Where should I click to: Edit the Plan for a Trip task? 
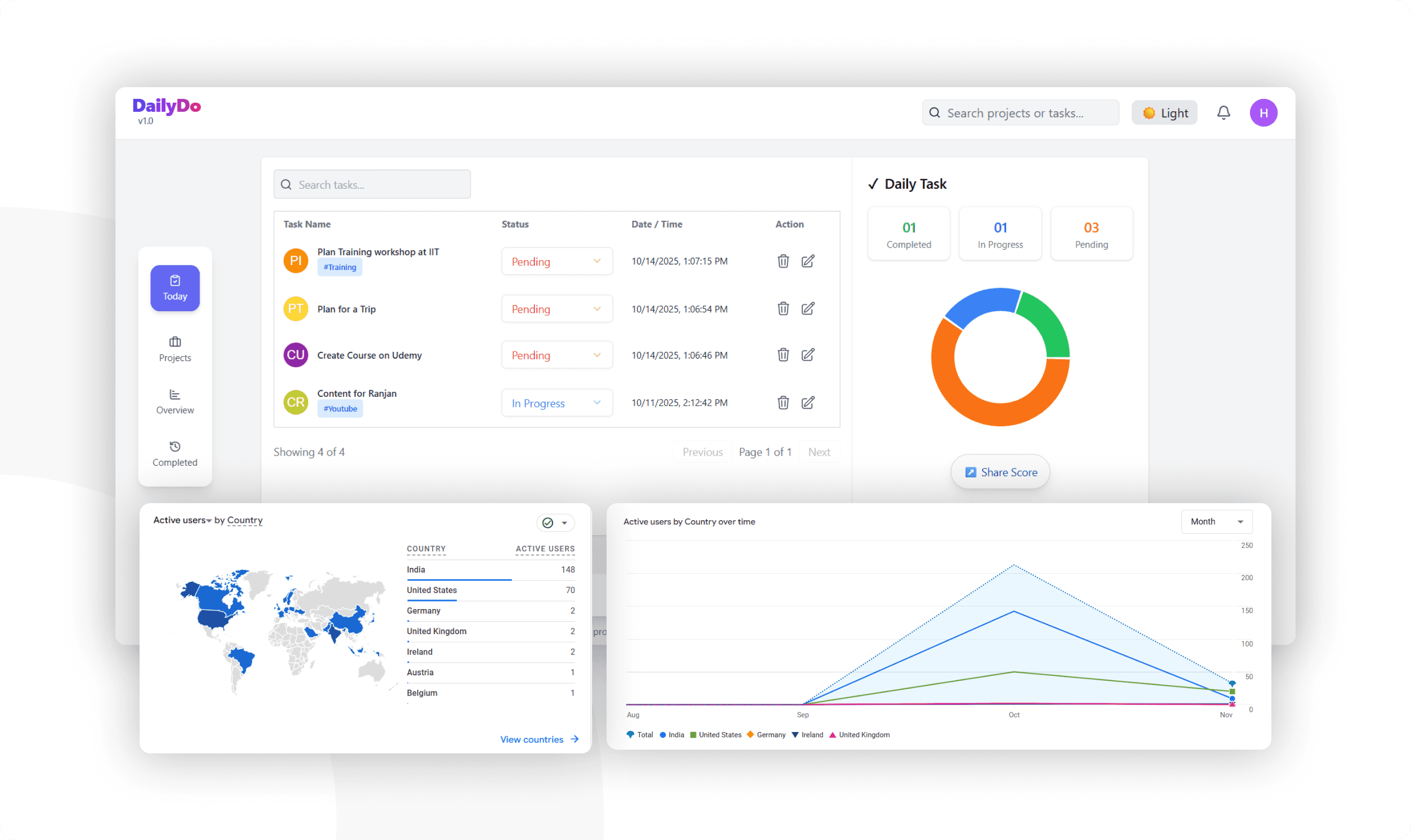click(808, 309)
